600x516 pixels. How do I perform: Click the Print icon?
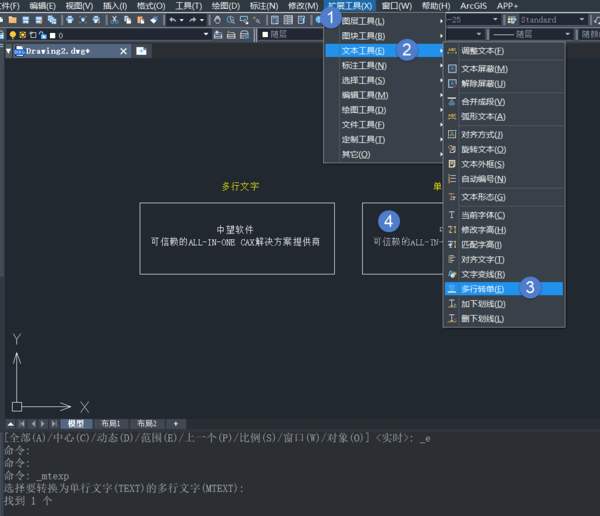click(x=70, y=20)
